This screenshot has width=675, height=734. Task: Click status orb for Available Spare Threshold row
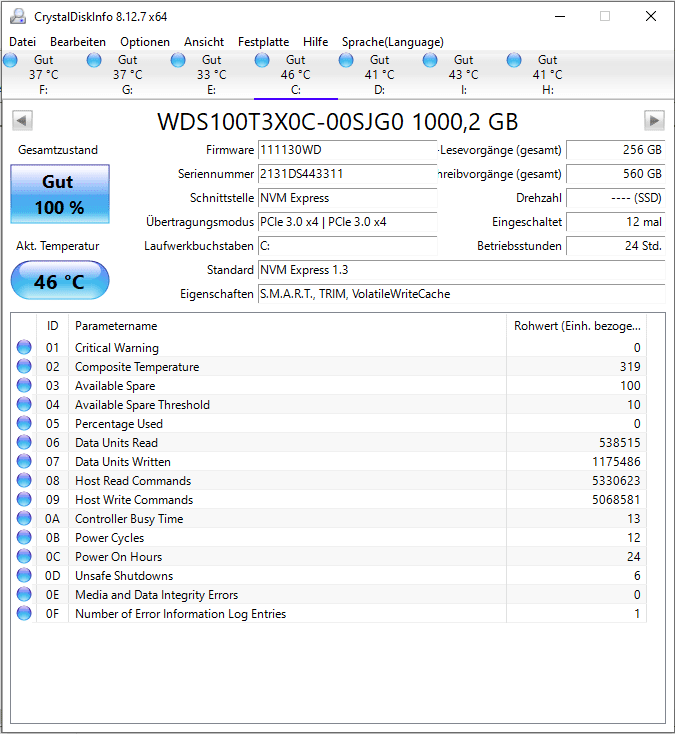point(24,404)
